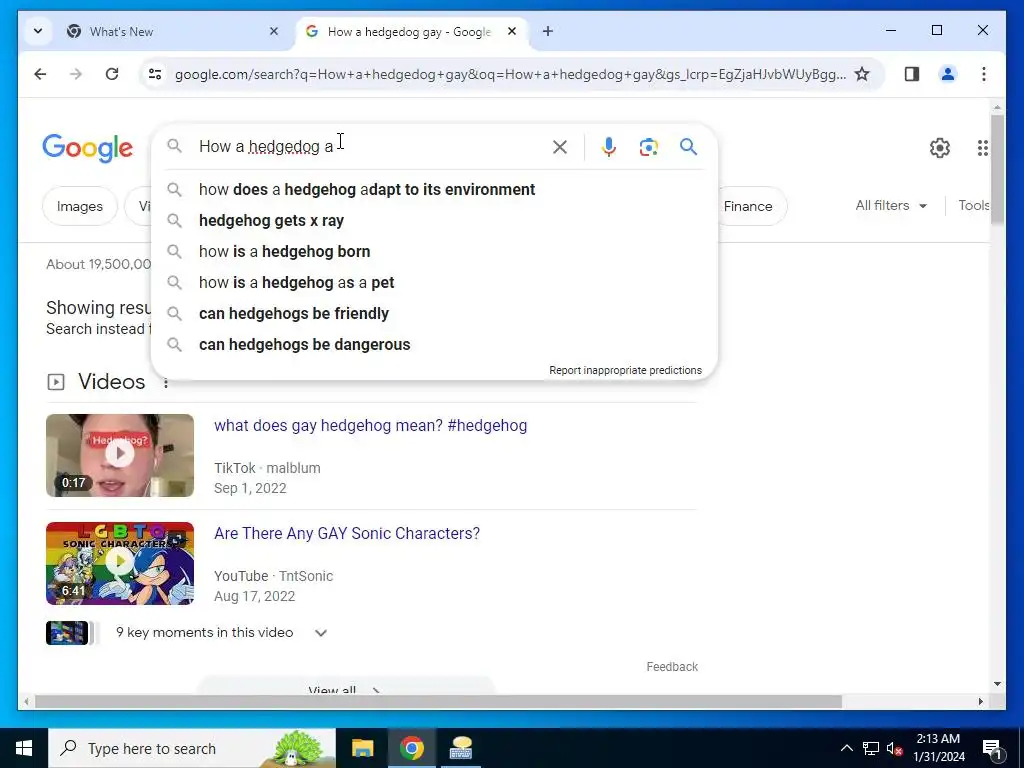1024x768 pixels.
Task: Choose suggestion 'how does a hedgehog adapt to its environment'
Action: tap(434, 189)
